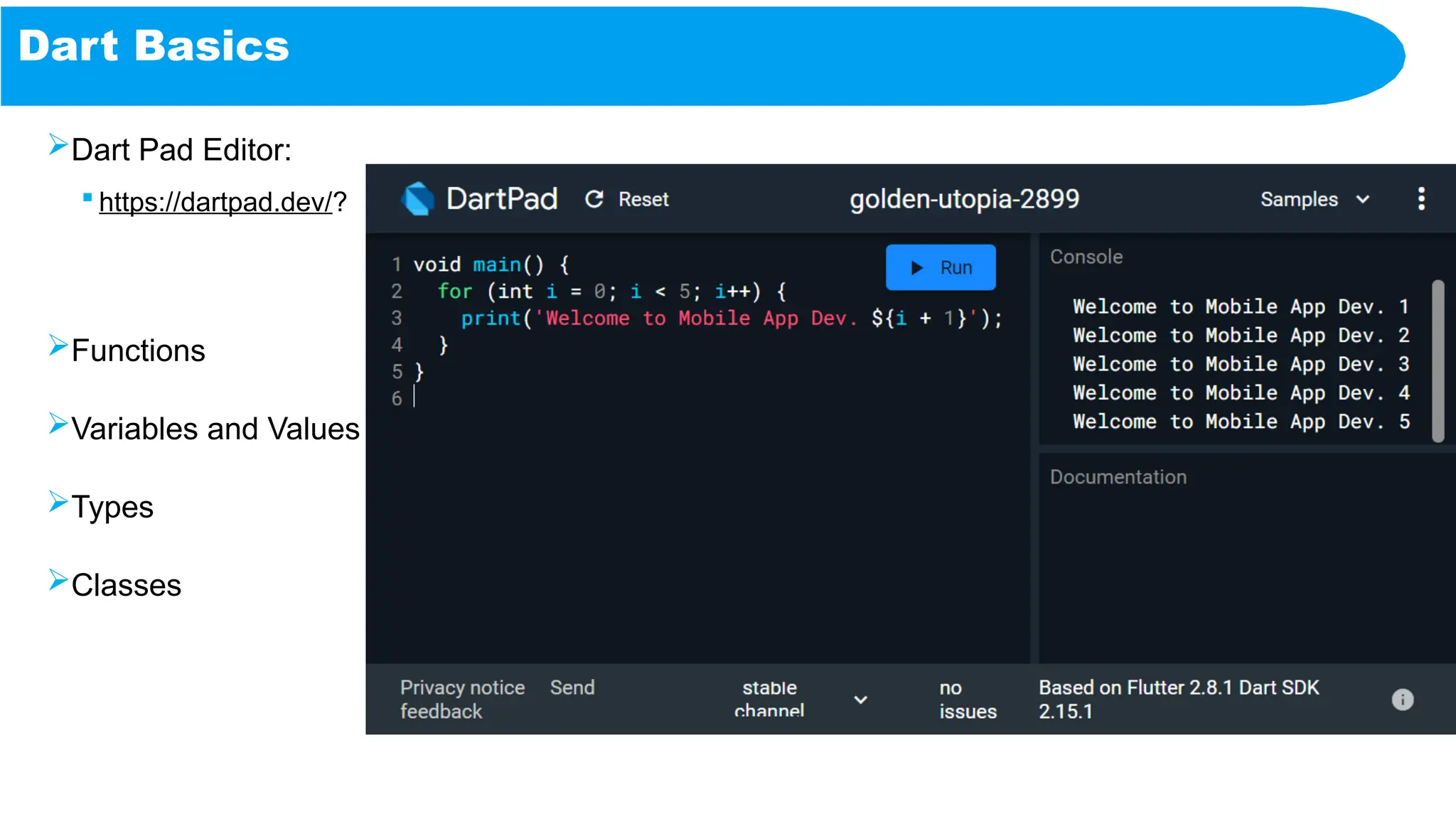Click the no issues status text
The height and width of the screenshot is (819, 1456).
pos(967,700)
